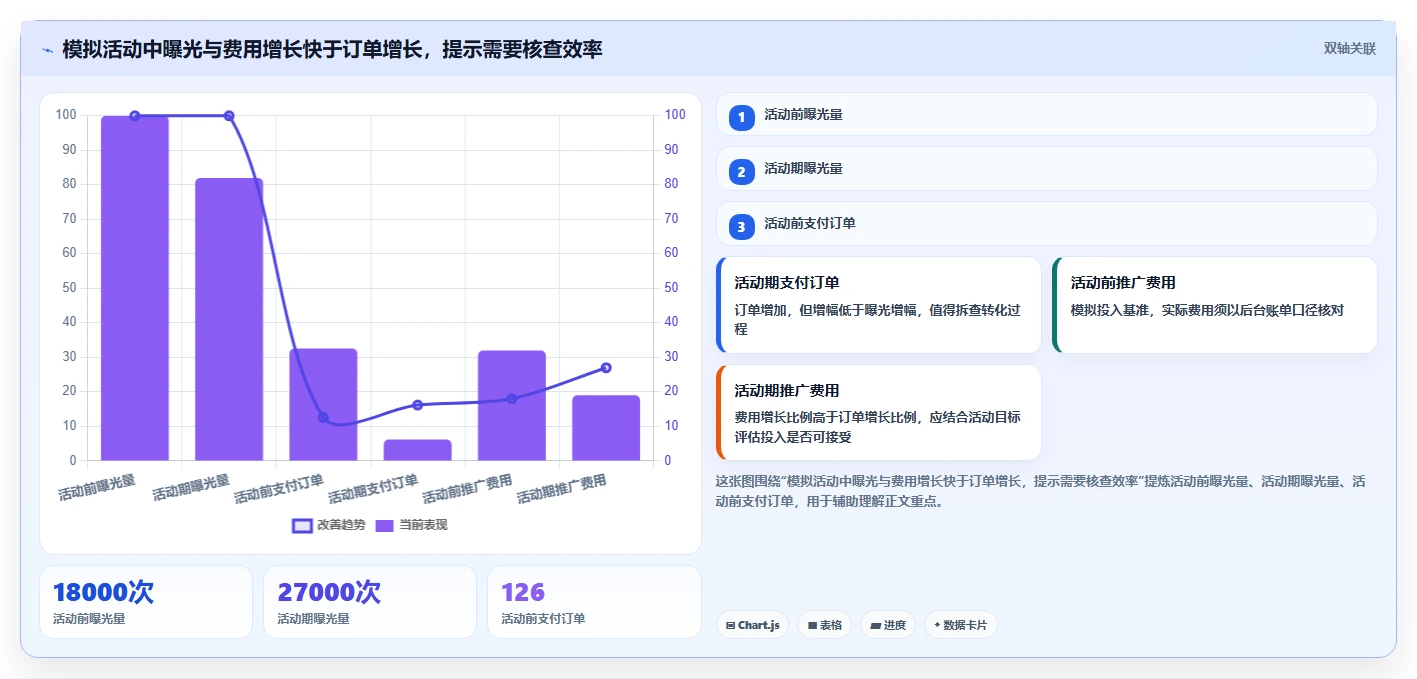Click the number 1 badge for 活动前曝光量
1417x679 pixels.
click(741, 118)
